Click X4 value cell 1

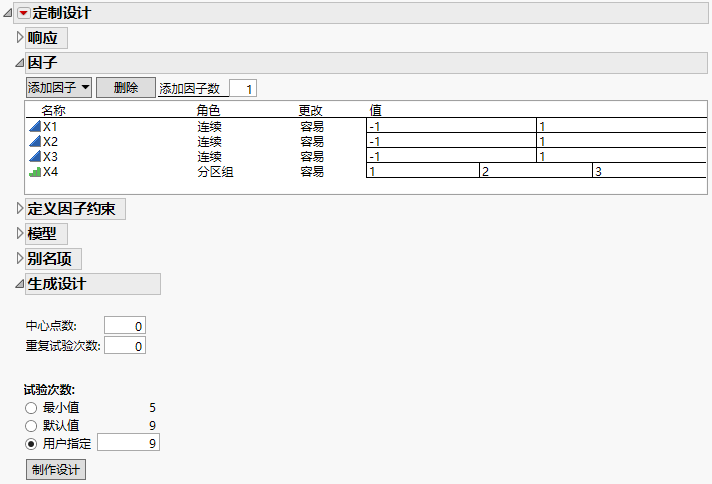(x=423, y=170)
